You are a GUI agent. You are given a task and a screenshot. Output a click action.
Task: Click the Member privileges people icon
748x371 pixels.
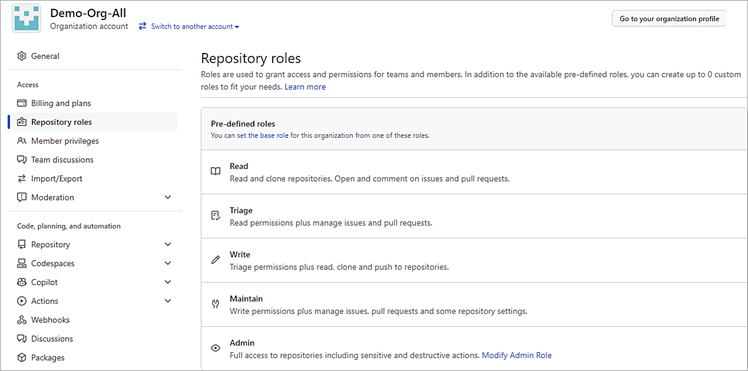click(x=21, y=141)
